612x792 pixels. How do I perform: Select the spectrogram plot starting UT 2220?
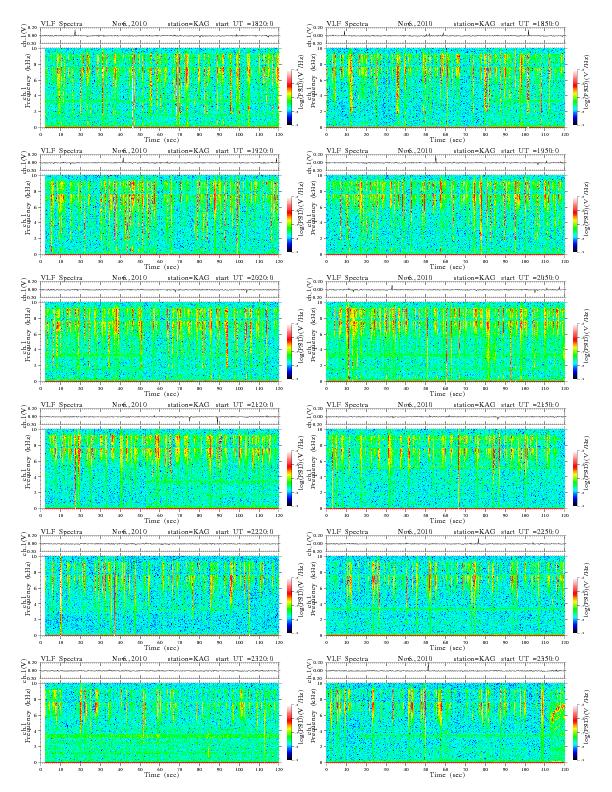[x=160, y=596]
